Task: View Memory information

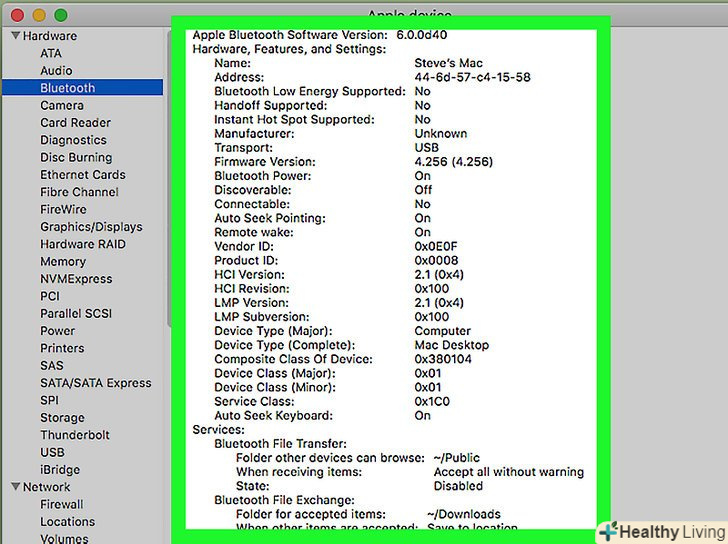Action: pyautogui.click(x=63, y=262)
